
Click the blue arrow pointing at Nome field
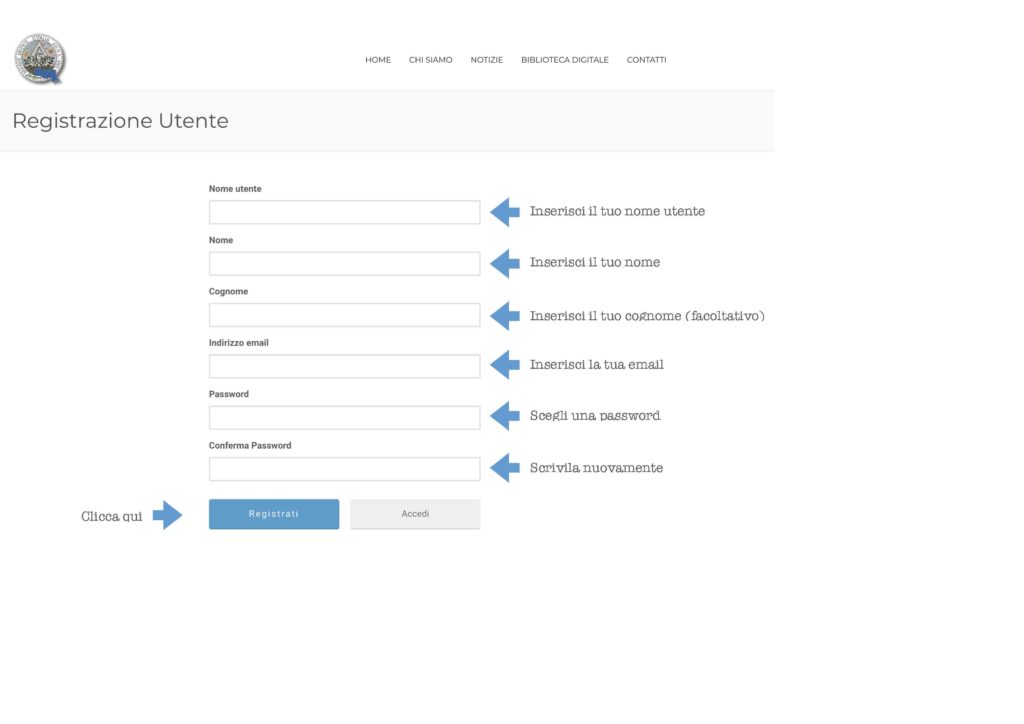click(x=505, y=263)
